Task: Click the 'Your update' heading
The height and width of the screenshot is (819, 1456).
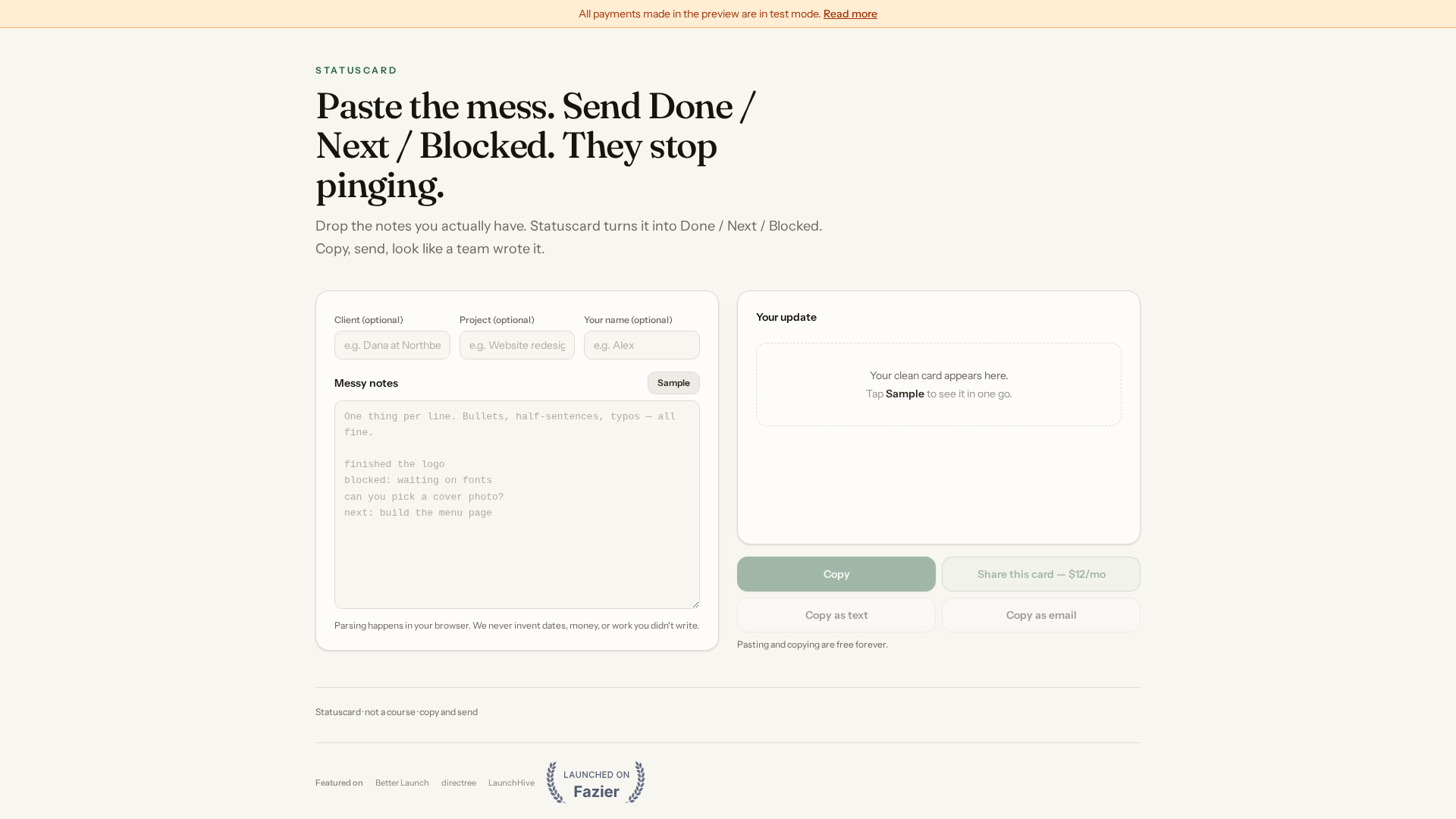Action: tap(786, 317)
